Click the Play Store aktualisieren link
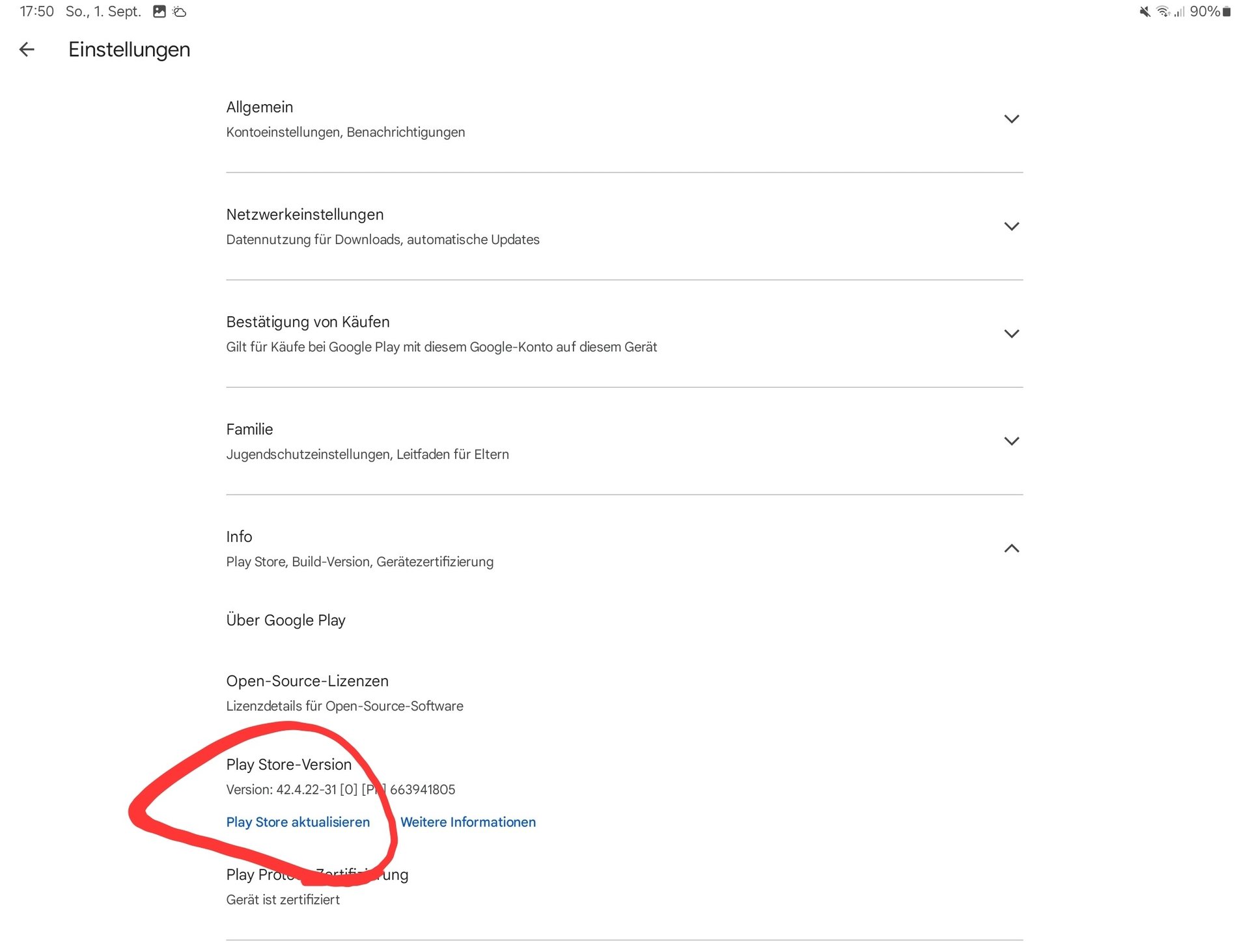Viewport: 1250px width, 952px height. click(x=298, y=822)
